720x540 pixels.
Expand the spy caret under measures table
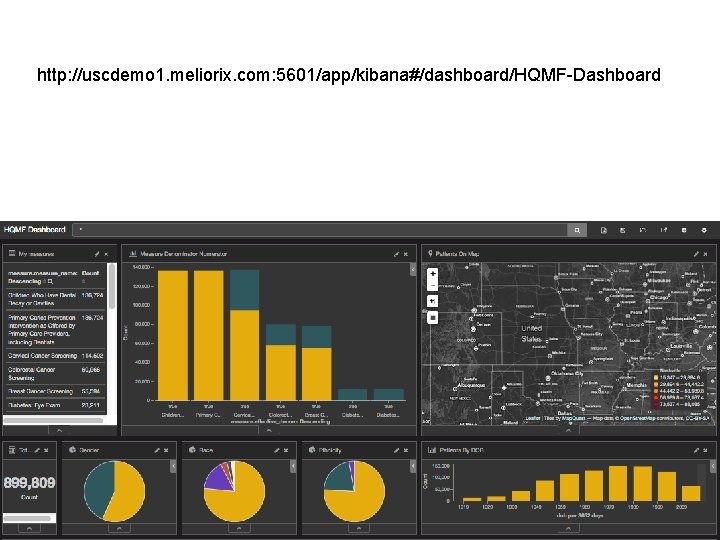tap(59, 431)
